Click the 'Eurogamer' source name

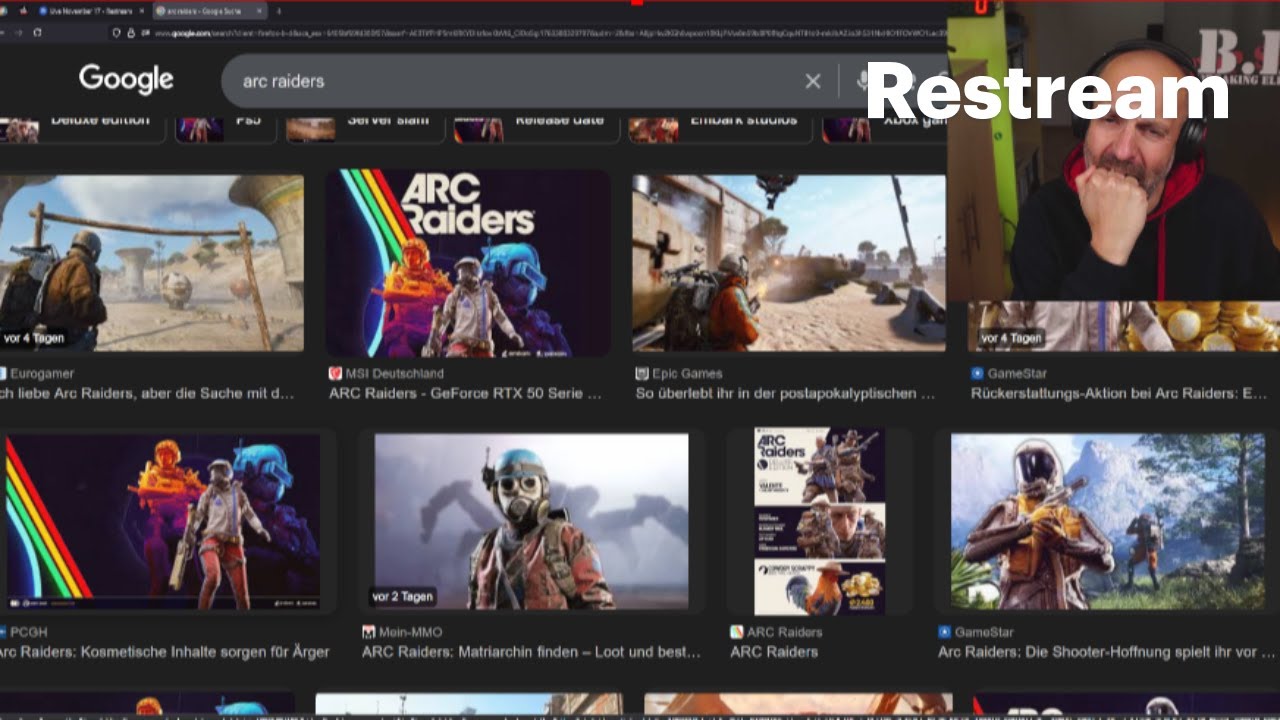click(42, 374)
